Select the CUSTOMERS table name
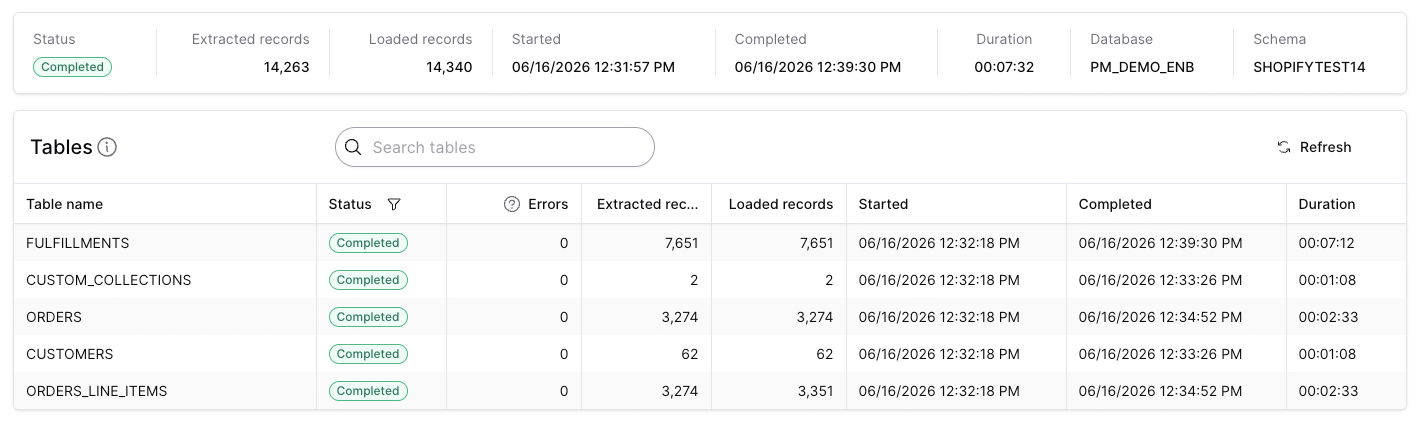1420x422 pixels. coord(70,354)
